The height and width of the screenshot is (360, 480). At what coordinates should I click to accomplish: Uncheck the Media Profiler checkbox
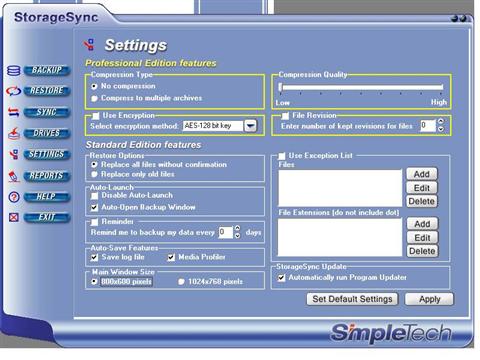(171, 257)
